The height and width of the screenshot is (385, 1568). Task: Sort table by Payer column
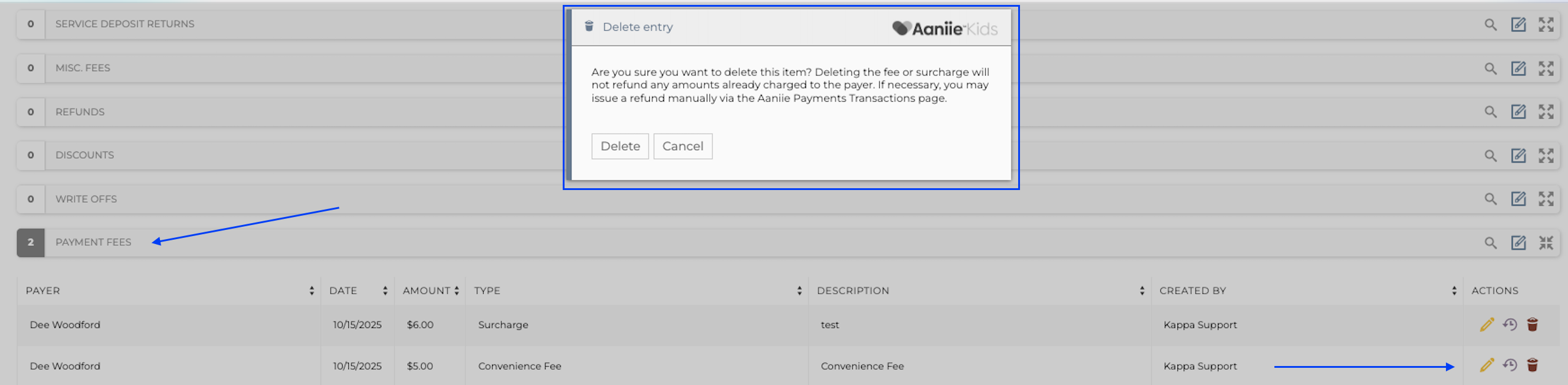point(311,291)
